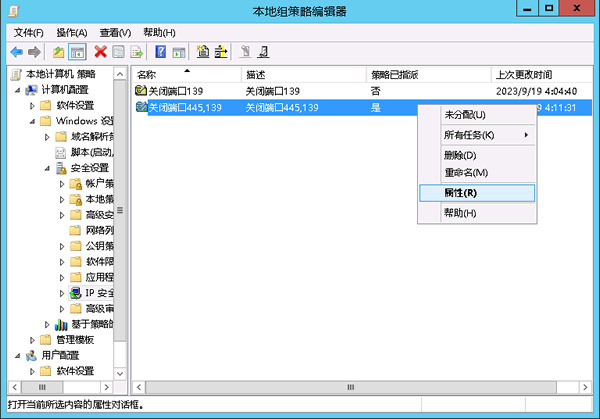Toggle the show/hide console tree icon

77,52
